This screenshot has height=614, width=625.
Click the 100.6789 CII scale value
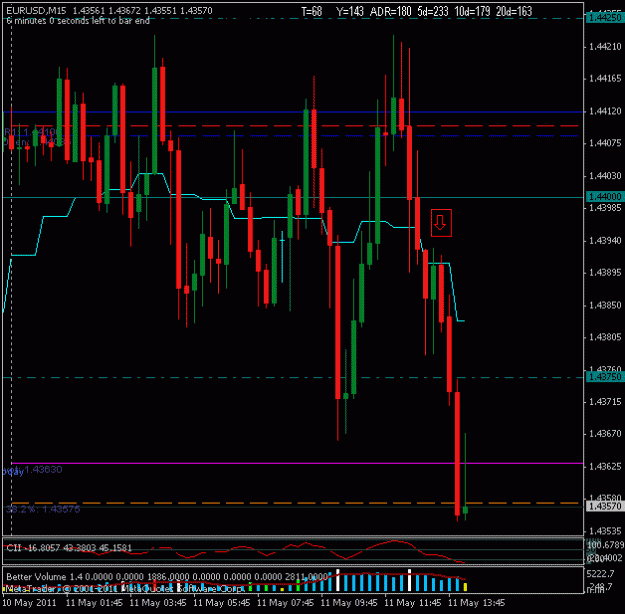tap(606, 545)
